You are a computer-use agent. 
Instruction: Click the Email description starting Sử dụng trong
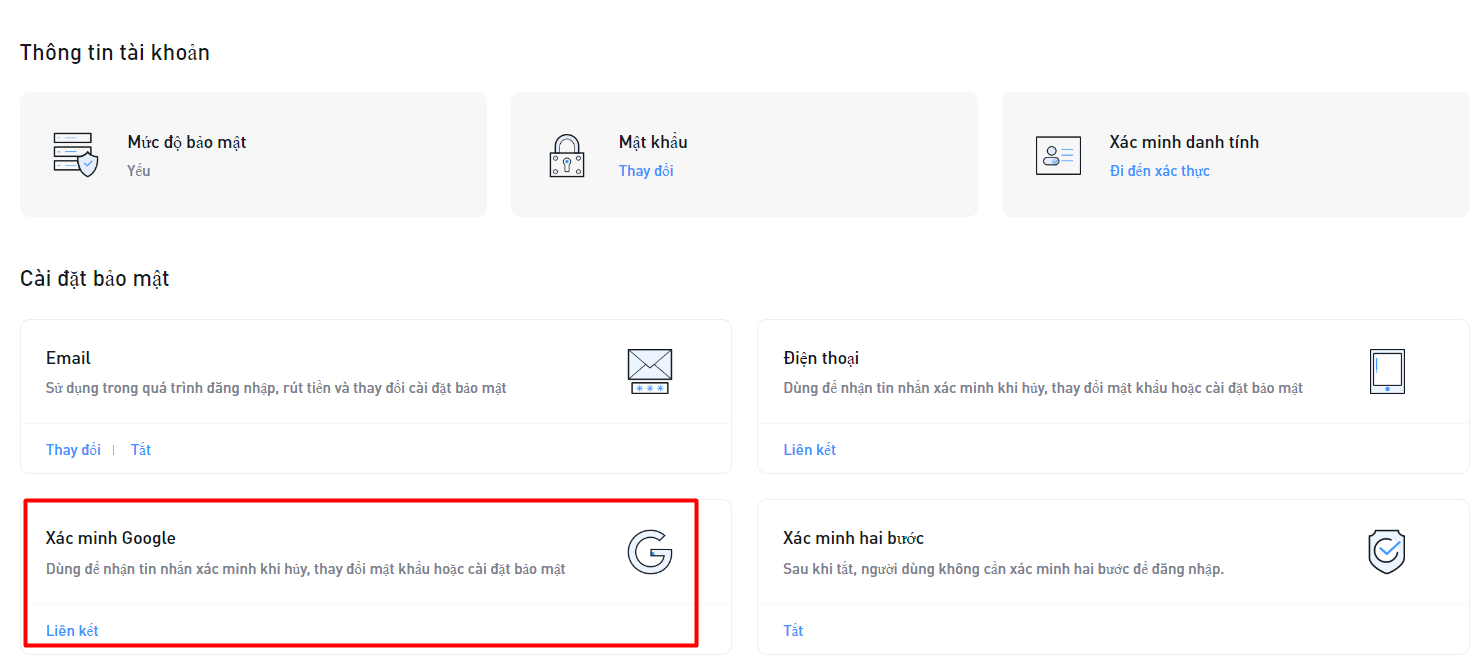click(x=276, y=388)
